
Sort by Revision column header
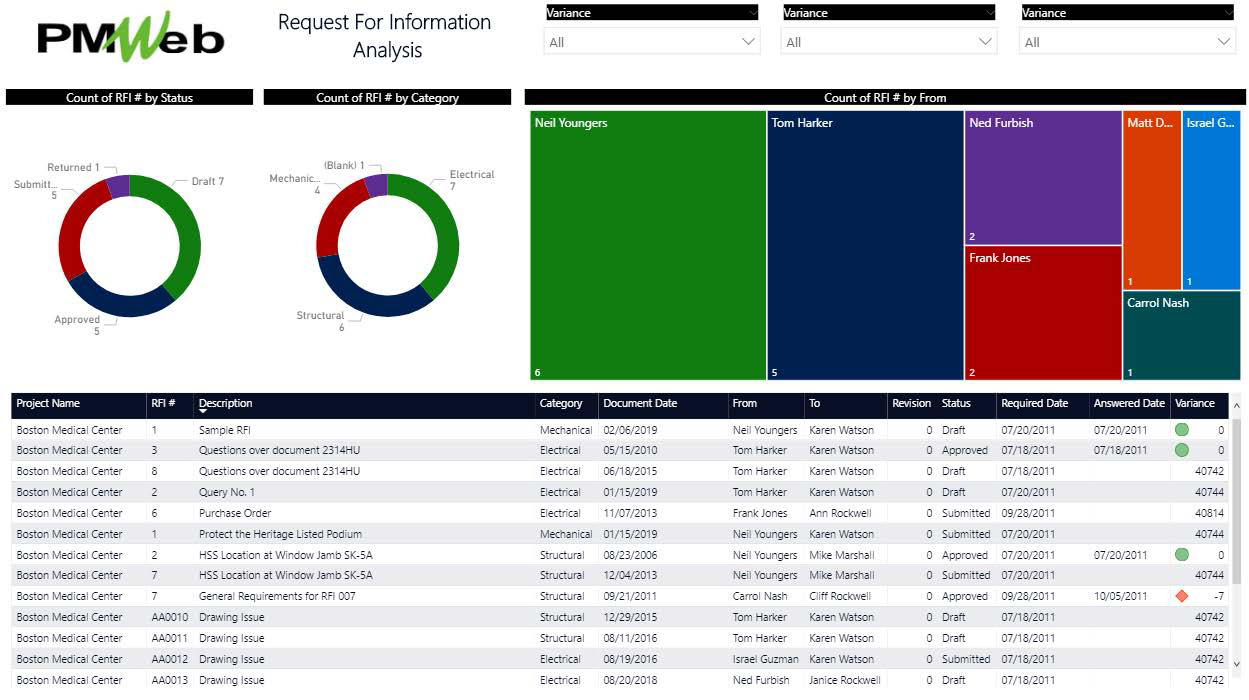coord(911,403)
